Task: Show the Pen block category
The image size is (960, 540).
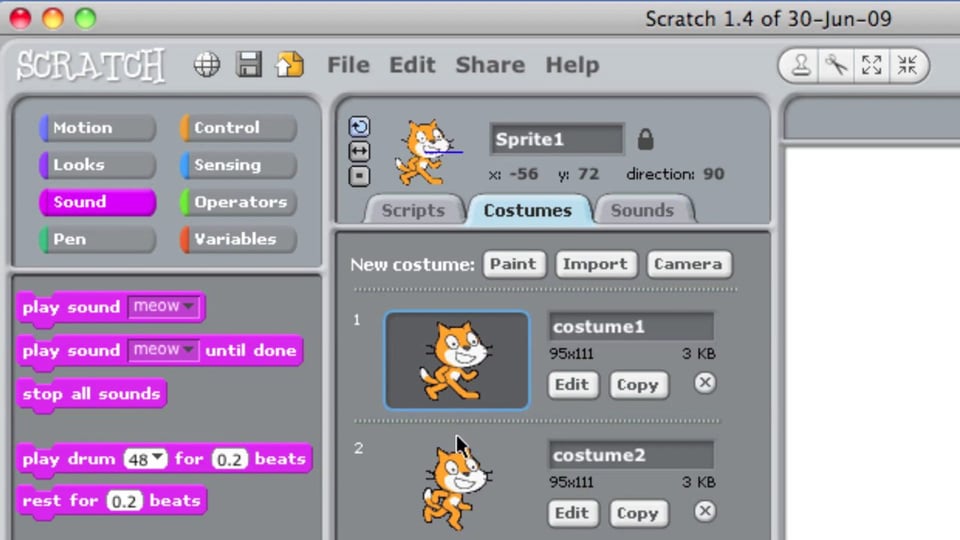Action: (x=97, y=239)
